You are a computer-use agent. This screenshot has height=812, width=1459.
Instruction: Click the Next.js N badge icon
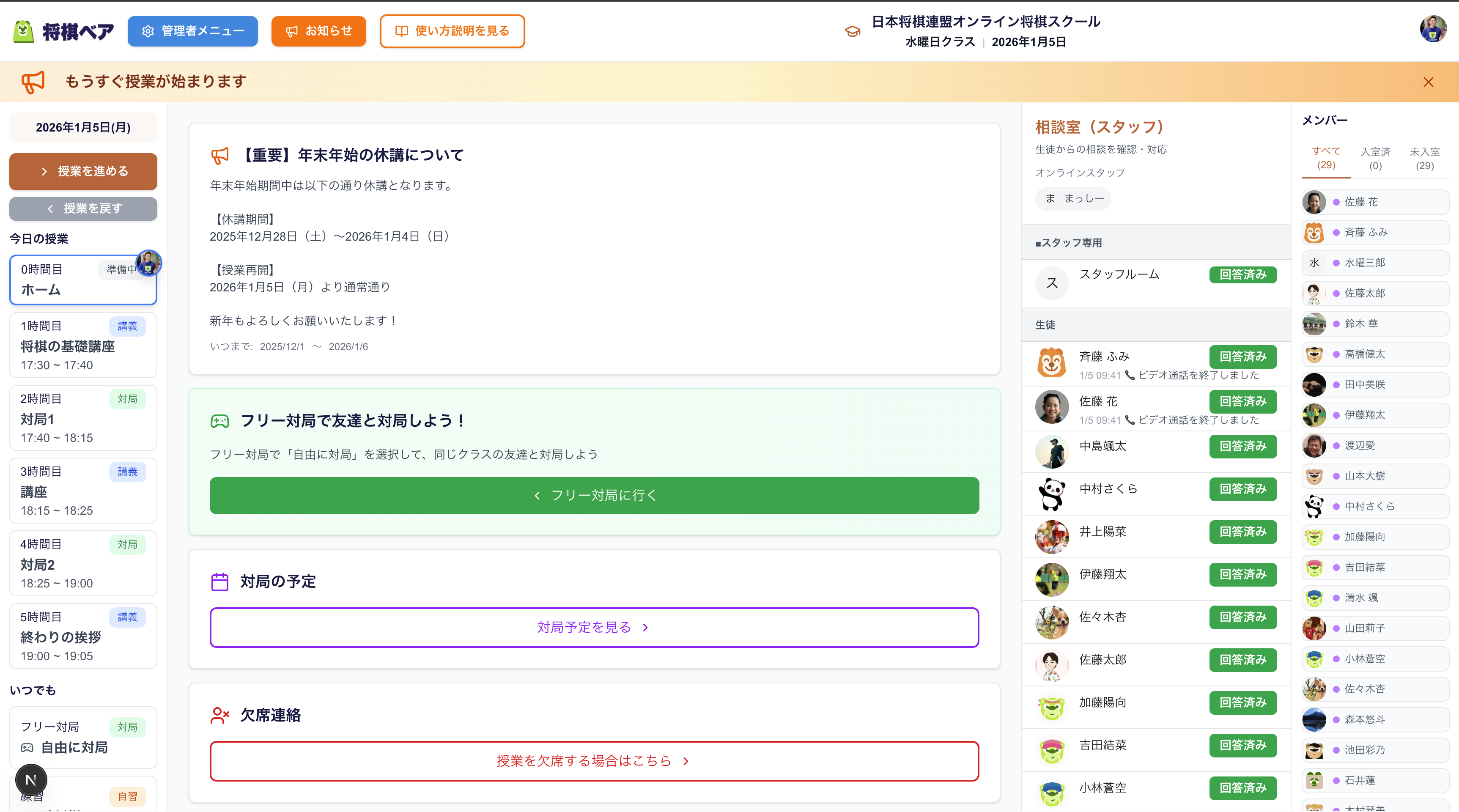31,780
